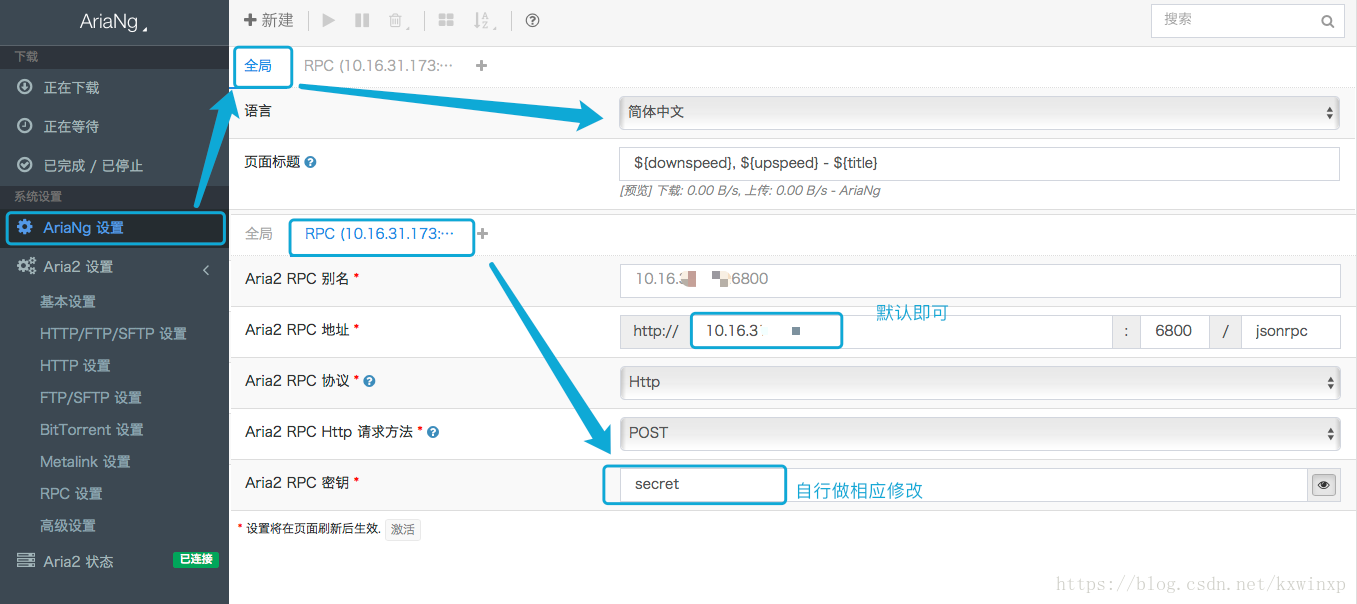Click the 已连接 connected badge
Screen dimensions: 1357x604
click(195, 560)
